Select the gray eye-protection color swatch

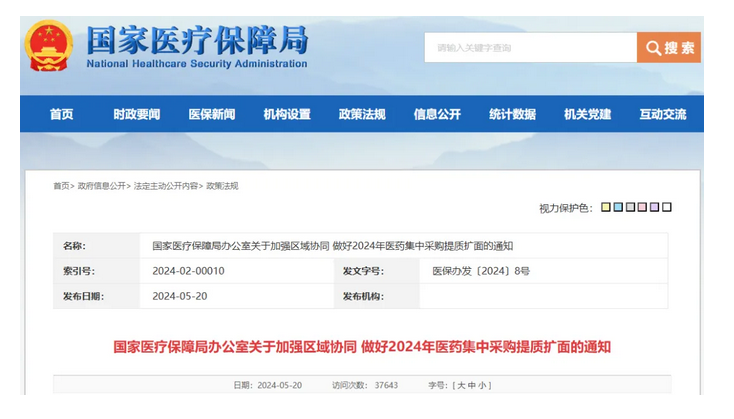pyautogui.click(x=630, y=207)
